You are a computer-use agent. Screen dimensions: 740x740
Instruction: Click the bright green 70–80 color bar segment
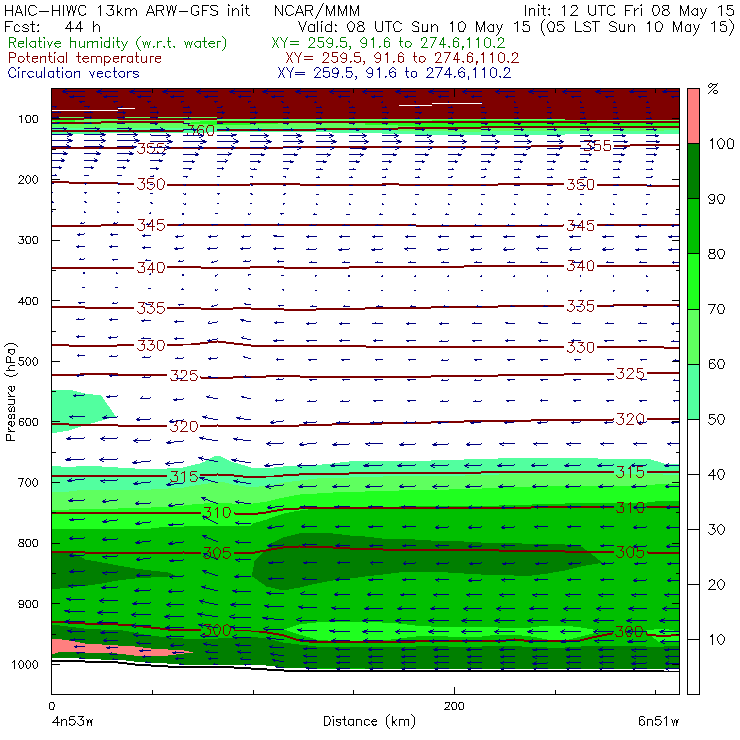point(693,281)
